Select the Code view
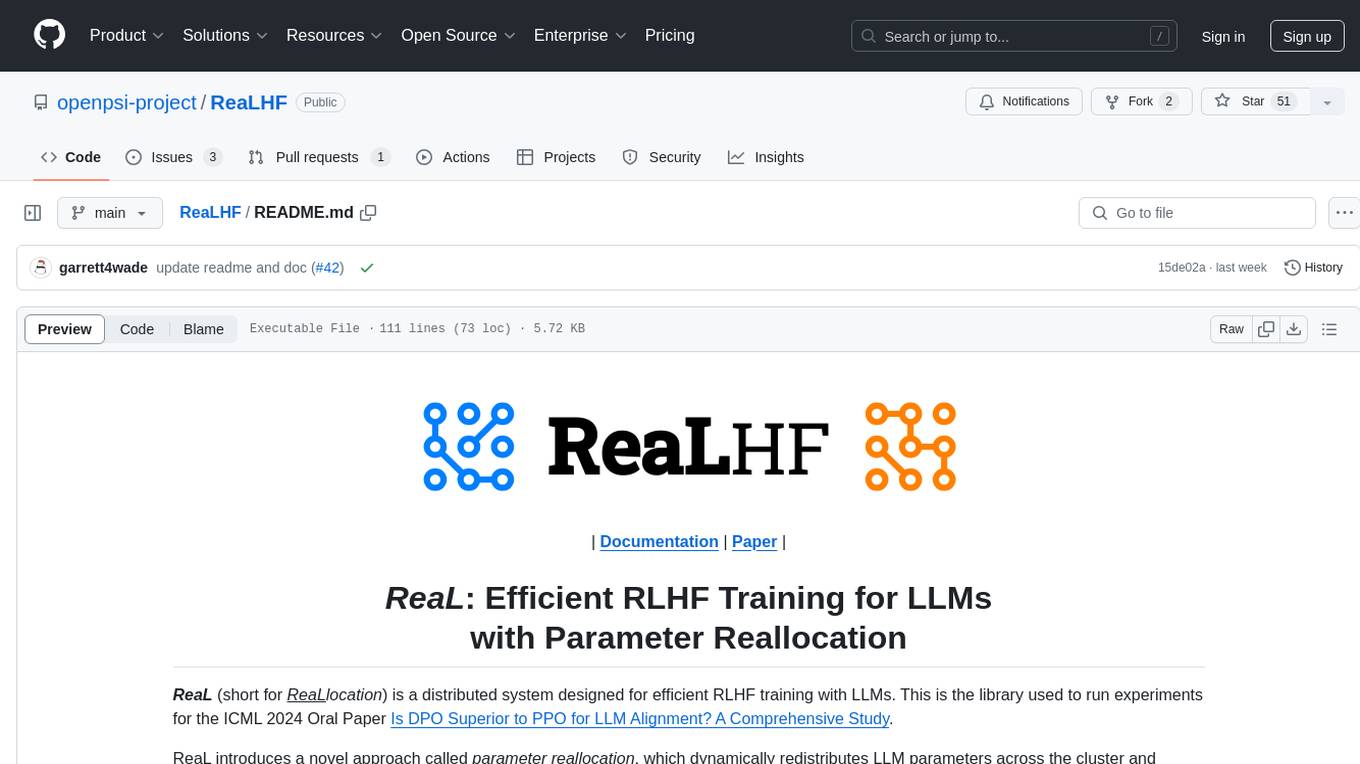 click(x=137, y=329)
